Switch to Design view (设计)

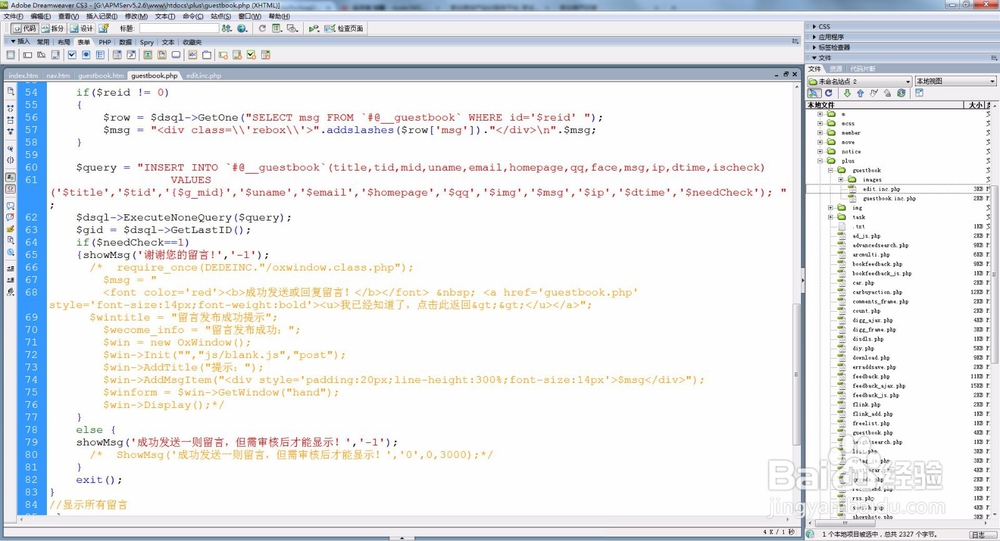pyautogui.click(x=82, y=29)
